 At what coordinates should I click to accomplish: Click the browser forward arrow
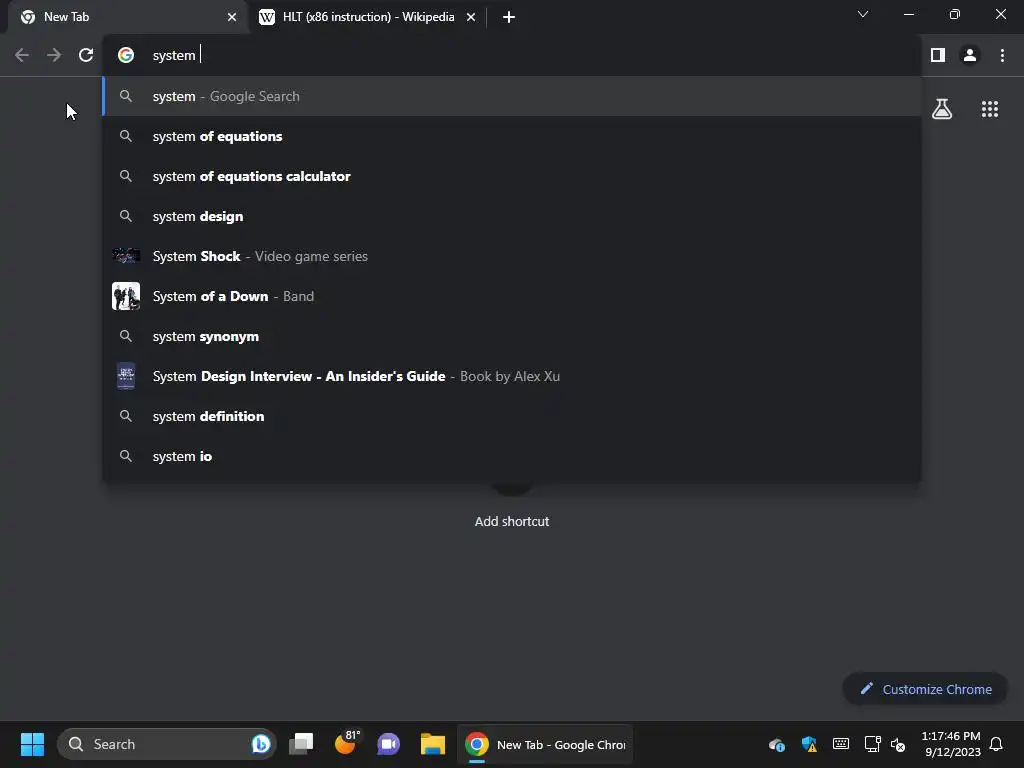point(54,56)
